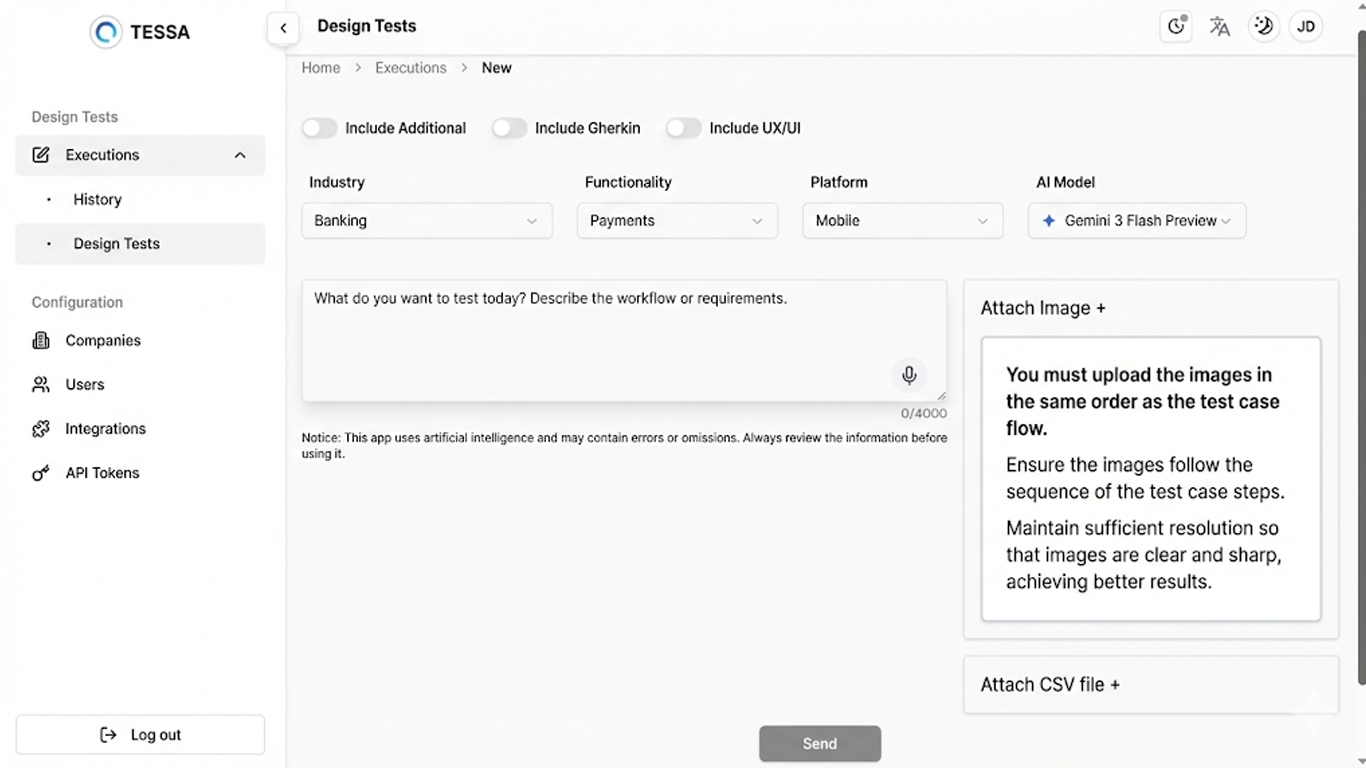Click the microphone voice input icon
The height and width of the screenshot is (768, 1366).
(908, 375)
